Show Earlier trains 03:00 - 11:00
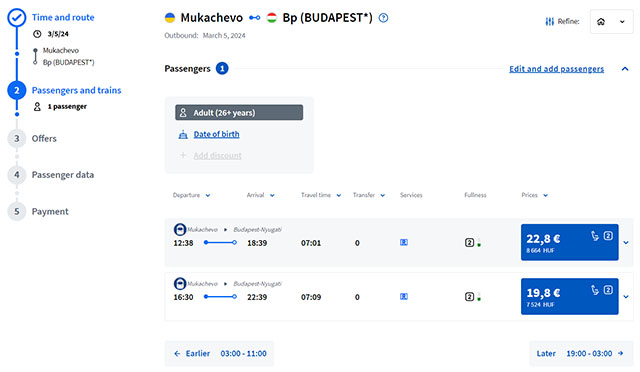Screen dimensions: 640x372 point(220,353)
